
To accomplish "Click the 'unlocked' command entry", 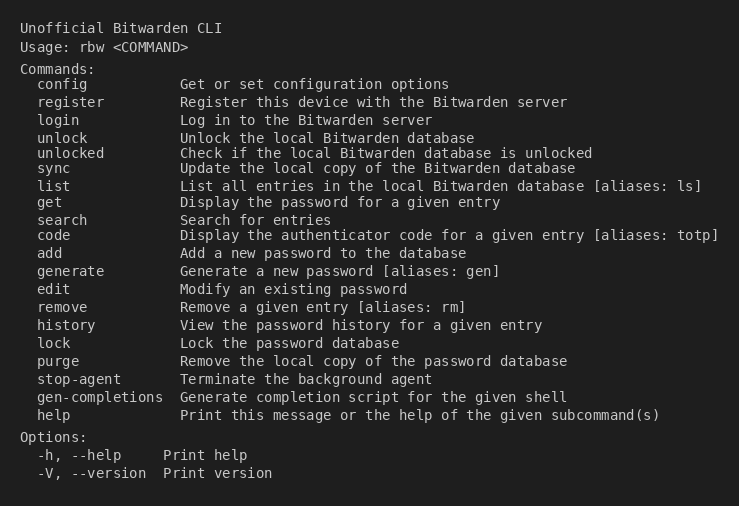I will tap(70, 154).
